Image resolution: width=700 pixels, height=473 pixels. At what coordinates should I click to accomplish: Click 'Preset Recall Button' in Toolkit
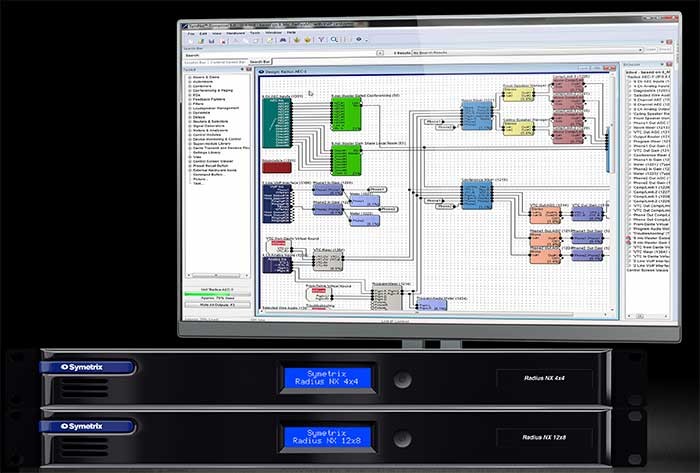[x=211, y=166]
